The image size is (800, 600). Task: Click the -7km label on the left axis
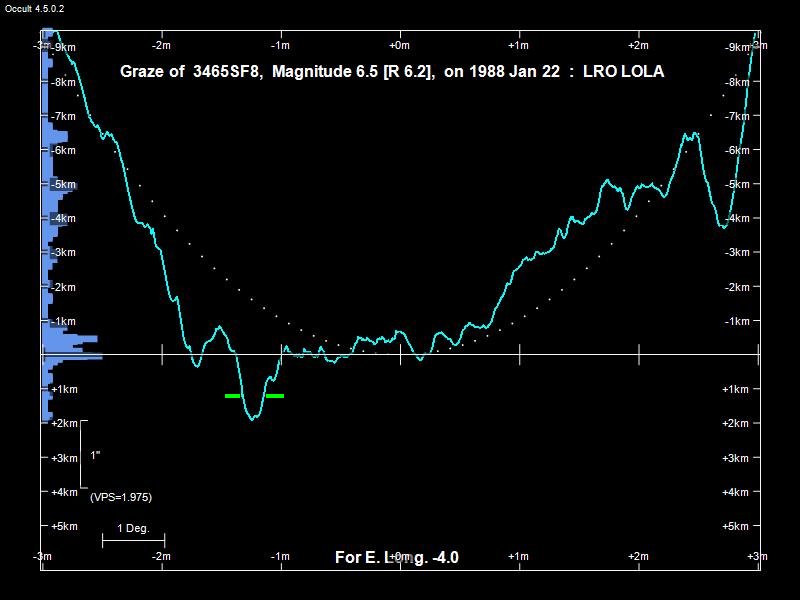pyautogui.click(x=63, y=116)
